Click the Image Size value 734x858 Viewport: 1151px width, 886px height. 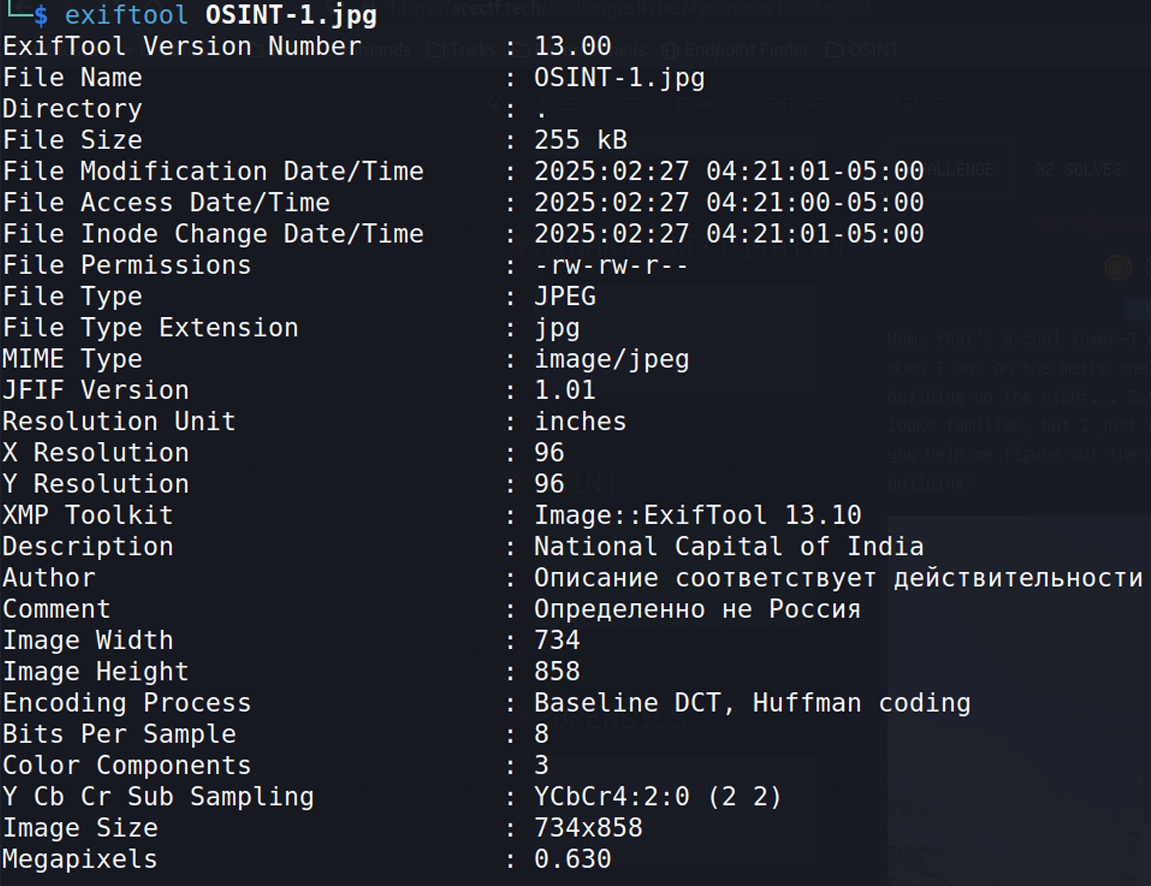click(x=588, y=828)
